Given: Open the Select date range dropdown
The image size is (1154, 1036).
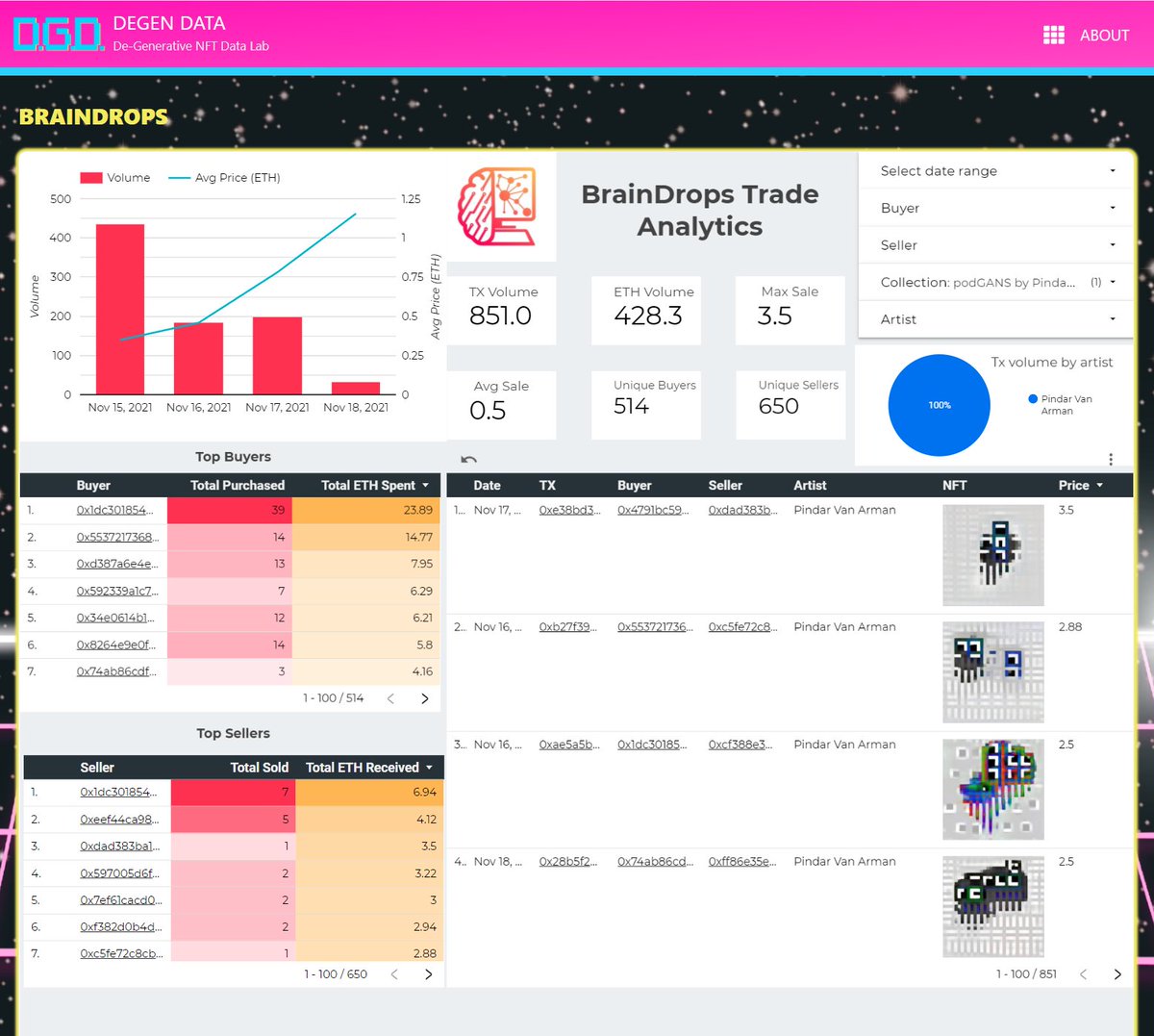Looking at the screenshot, I should tap(997, 170).
